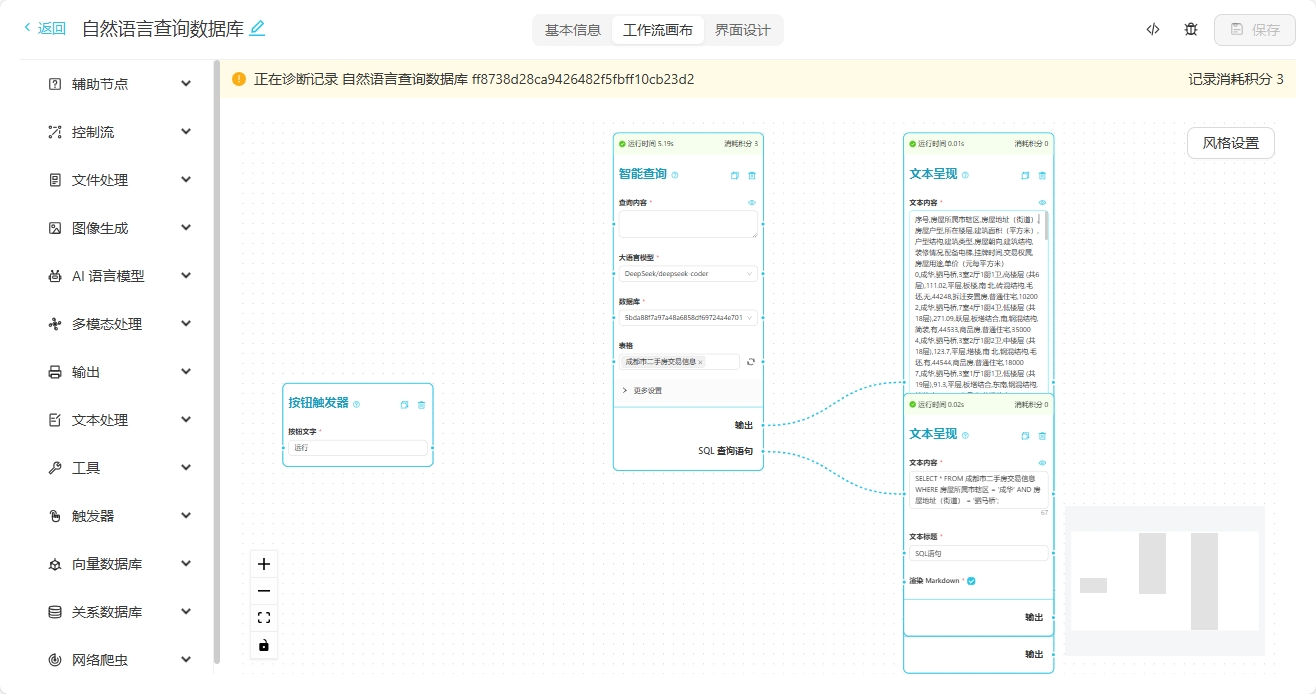Toggle the canvas lock icon
Screen dimensions: 1316x694
[x=264, y=645]
